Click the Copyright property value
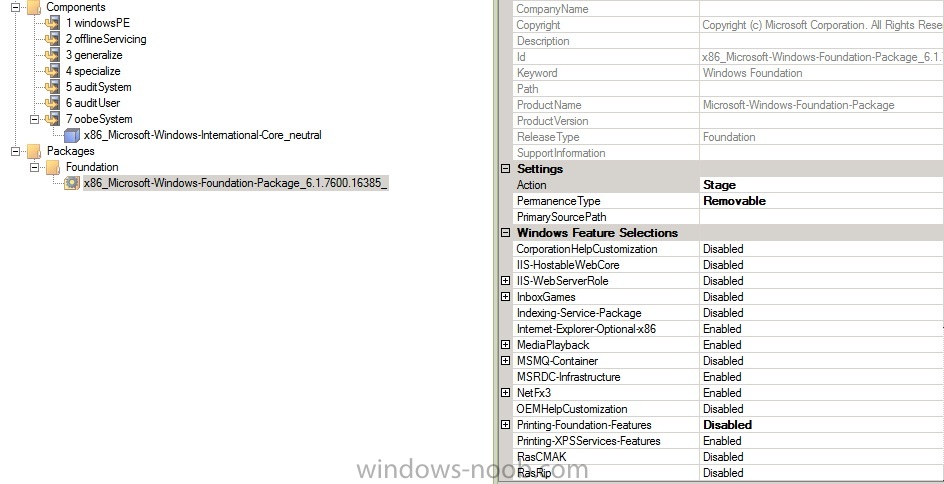The height and width of the screenshot is (484, 944). 821,25
